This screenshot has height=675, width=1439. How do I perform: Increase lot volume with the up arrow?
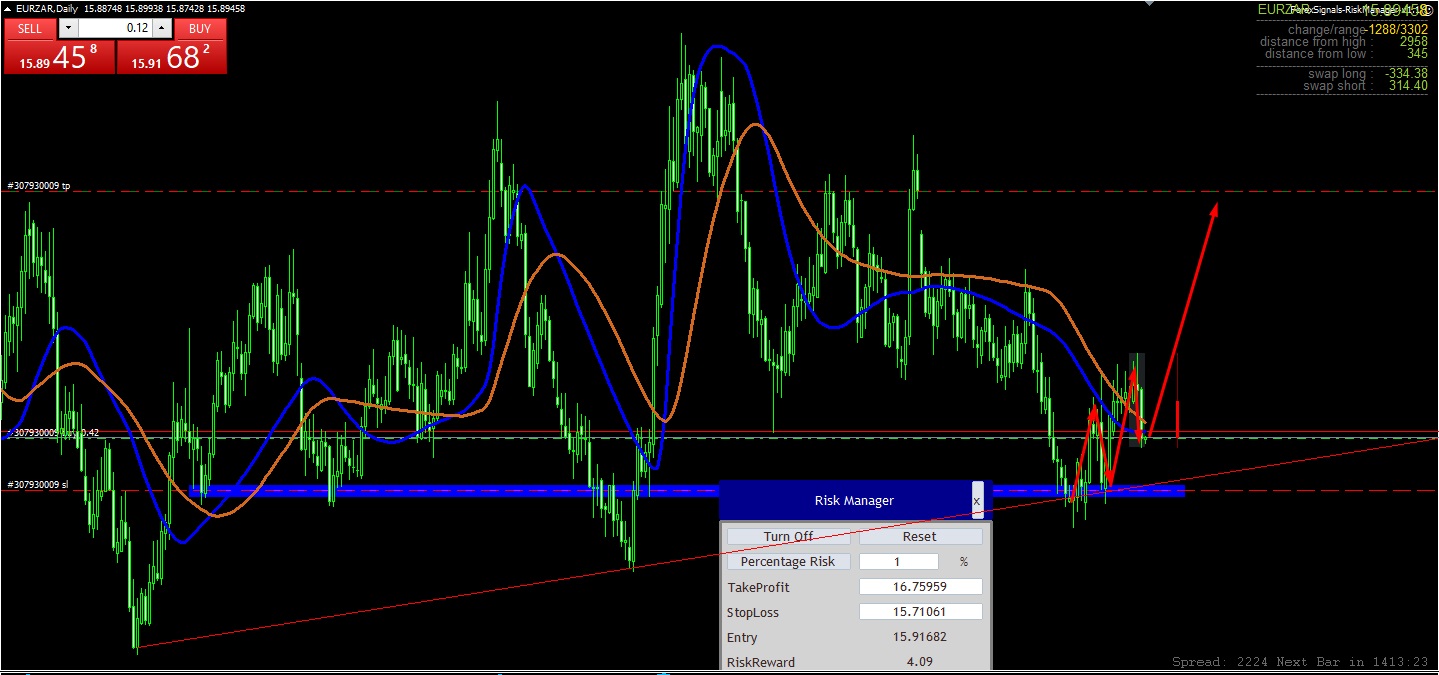click(x=162, y=29)
